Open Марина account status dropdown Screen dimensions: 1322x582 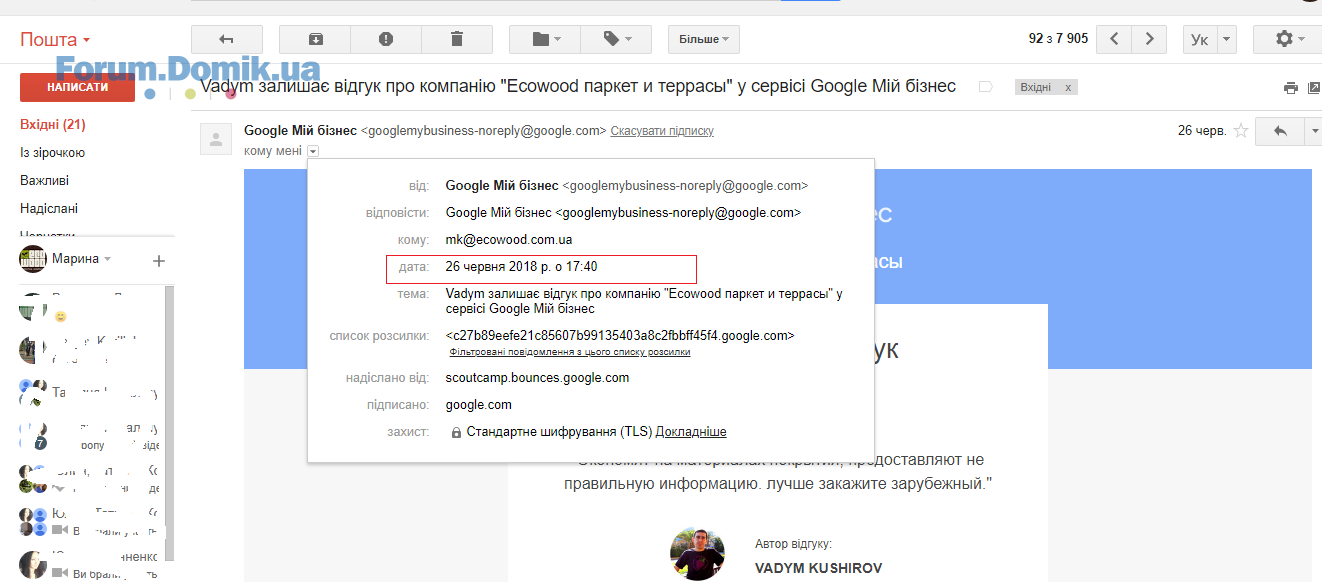(x=81, y=258)
